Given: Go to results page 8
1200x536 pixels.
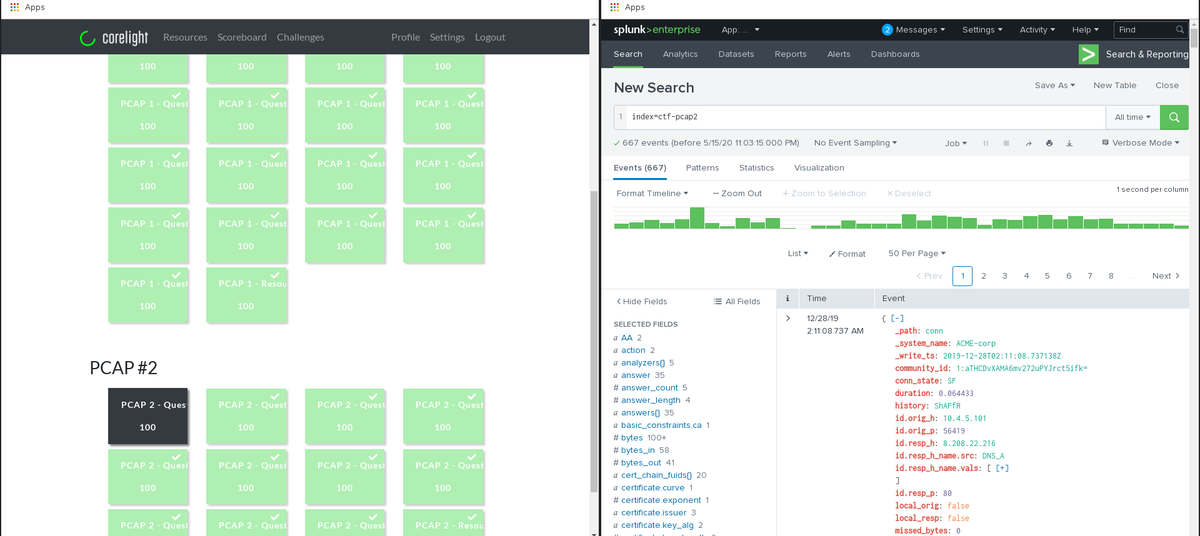Looking at the screenshot, I should (1111, 276).
